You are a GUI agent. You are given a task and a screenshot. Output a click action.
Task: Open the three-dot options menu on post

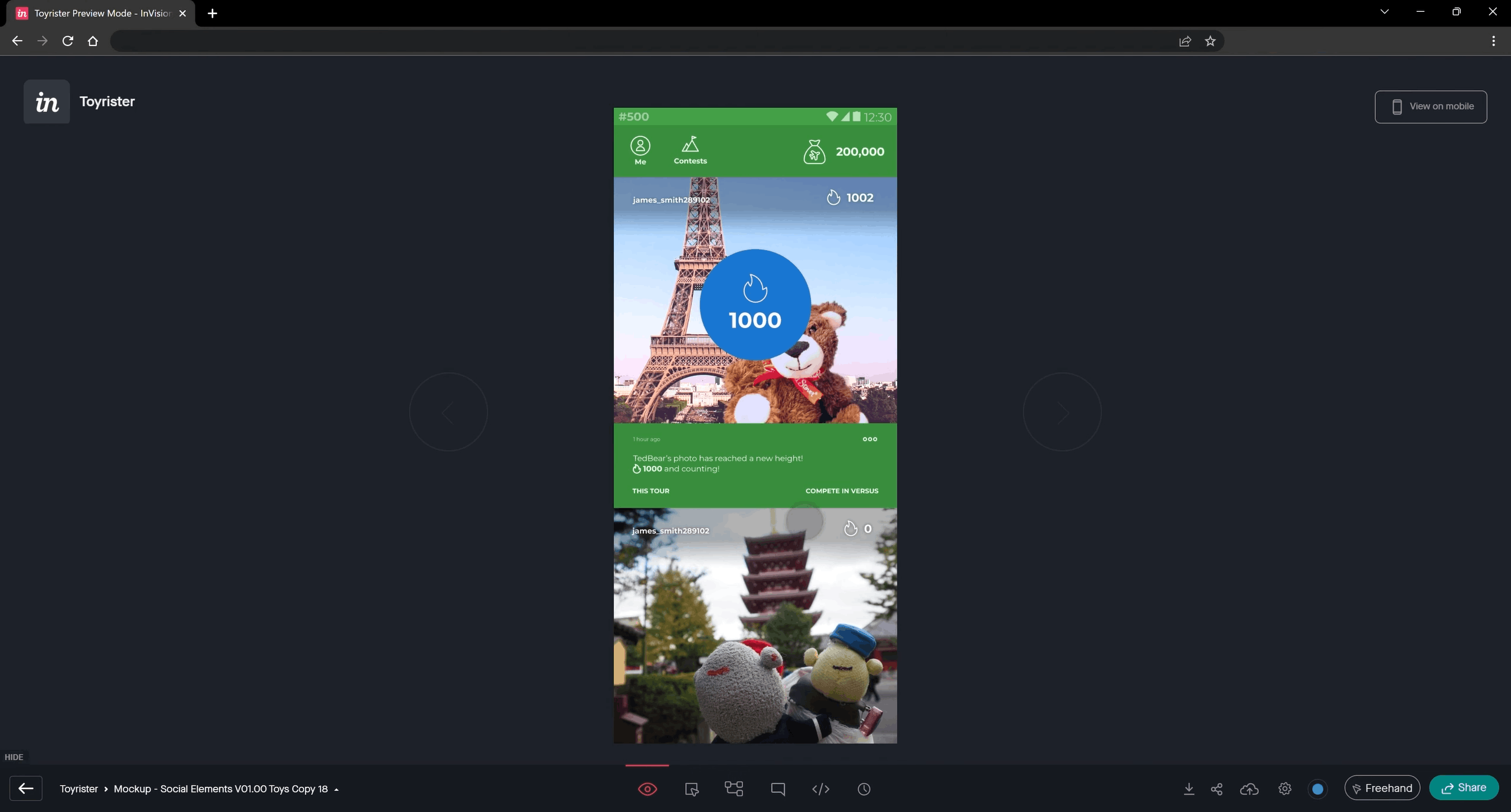point(870,439)
